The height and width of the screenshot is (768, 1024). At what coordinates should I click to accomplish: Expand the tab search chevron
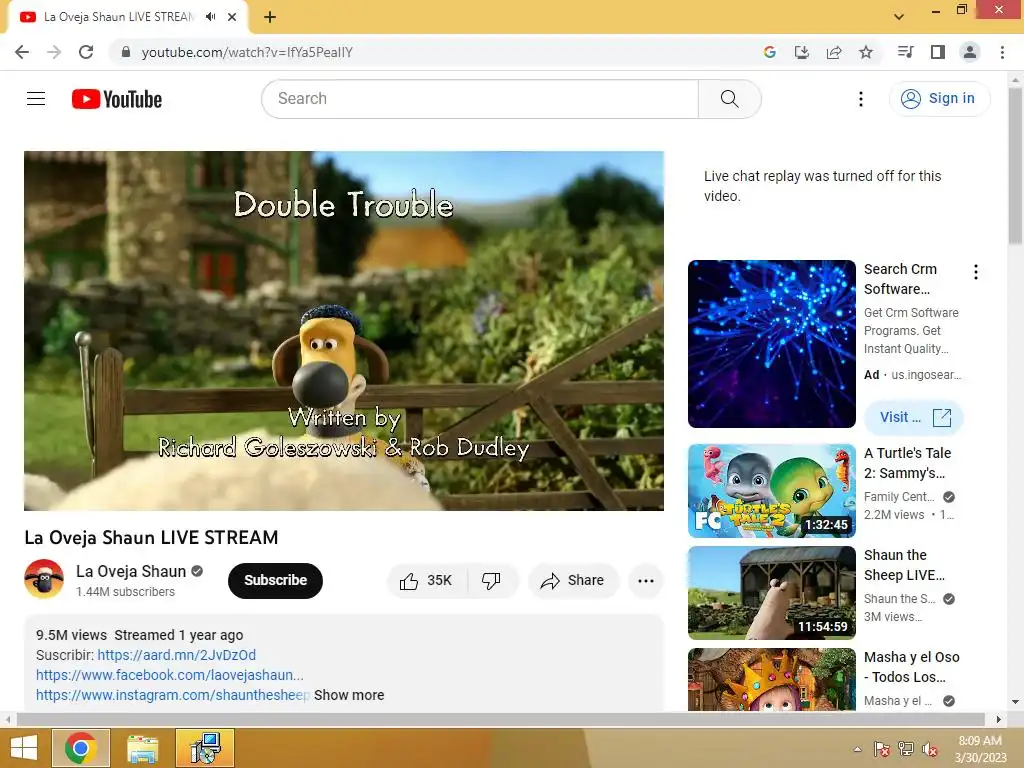pyautogui.click(x=899, y=17)
